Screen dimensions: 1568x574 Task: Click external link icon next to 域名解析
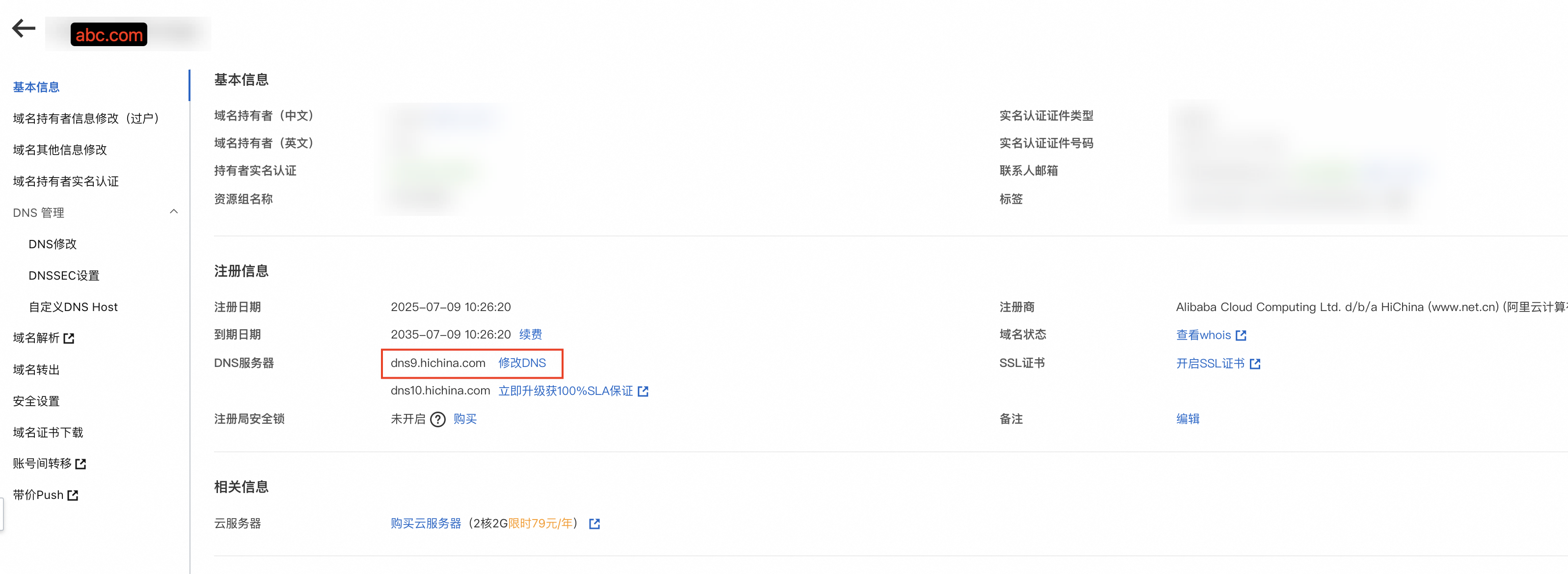pos(69,338)
